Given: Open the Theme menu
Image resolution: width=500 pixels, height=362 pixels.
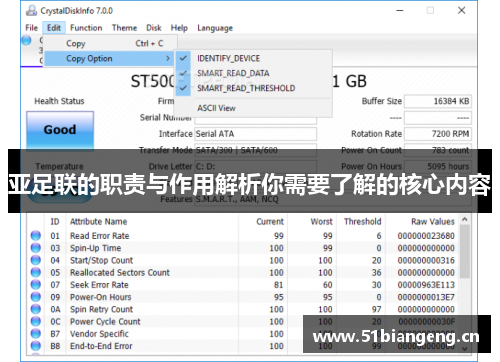Looking at the screenshot, I should pos(124,28).
